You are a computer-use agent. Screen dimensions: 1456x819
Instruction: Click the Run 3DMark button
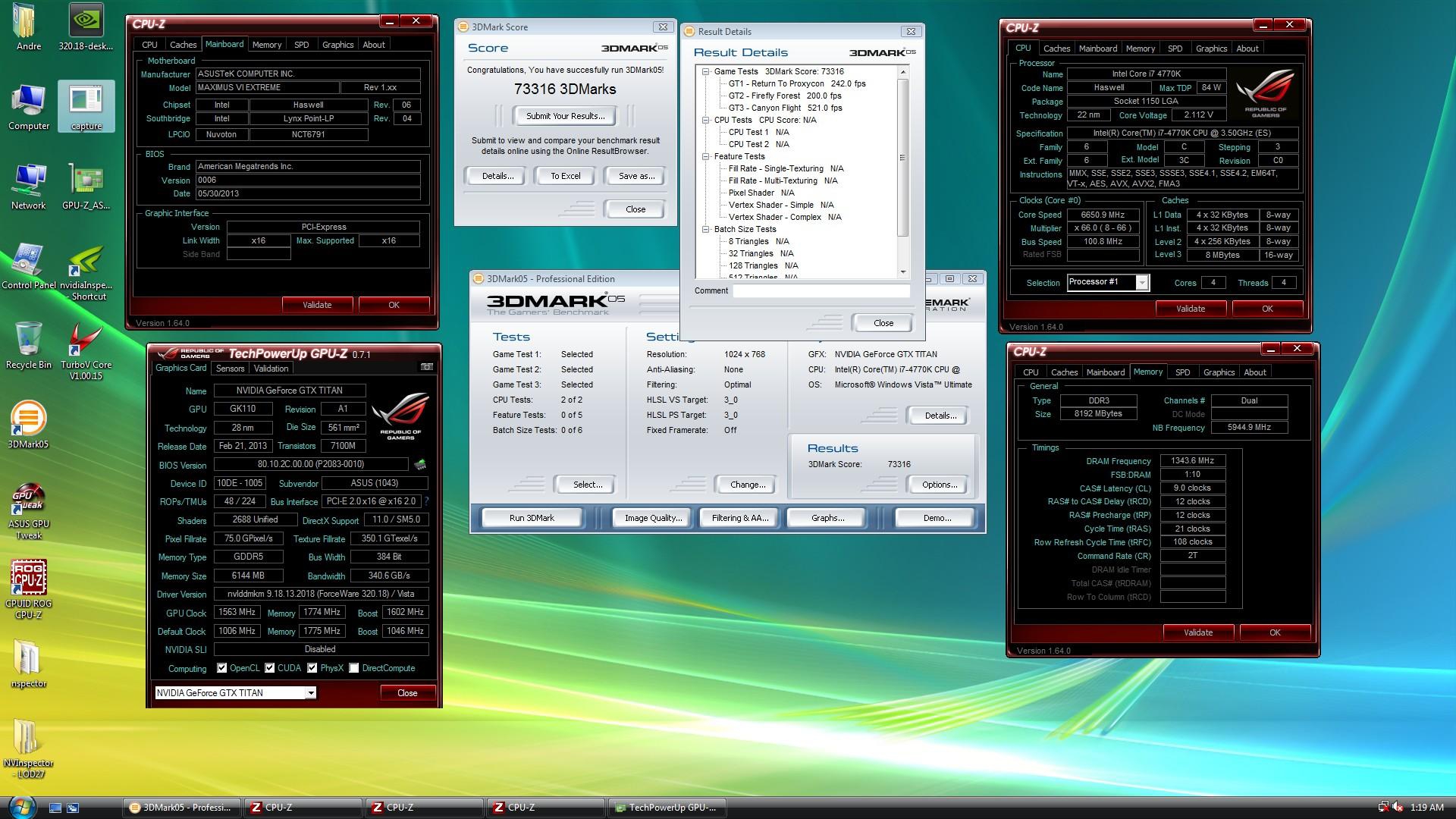click(x=532, y=518)
